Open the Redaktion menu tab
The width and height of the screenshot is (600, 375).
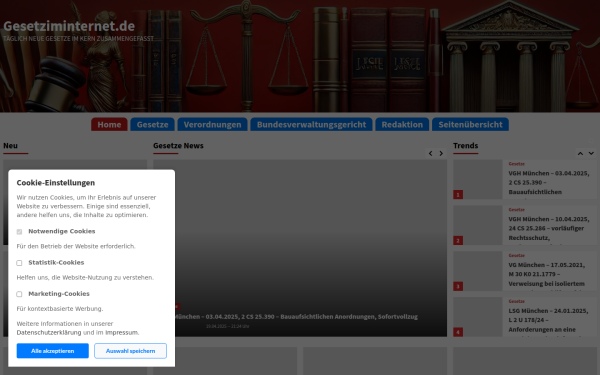point(402,124)
